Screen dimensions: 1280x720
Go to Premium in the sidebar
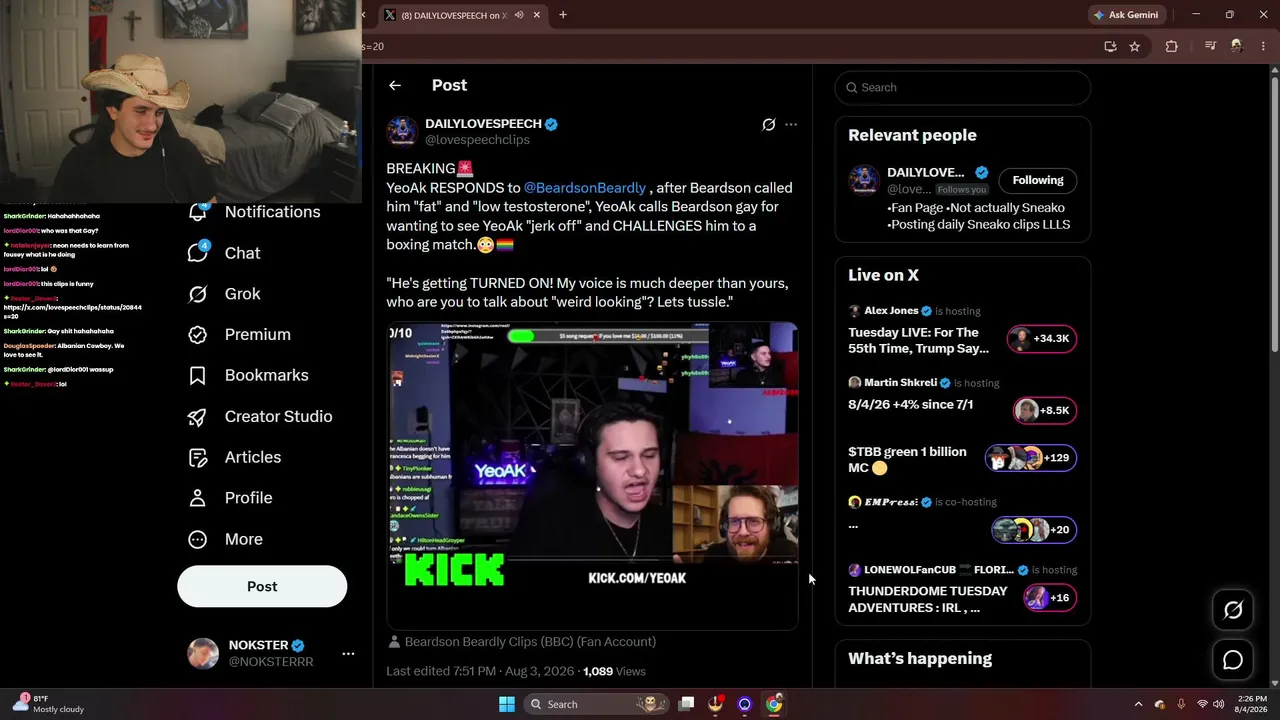pyautogui.click(x=239, y=335)
